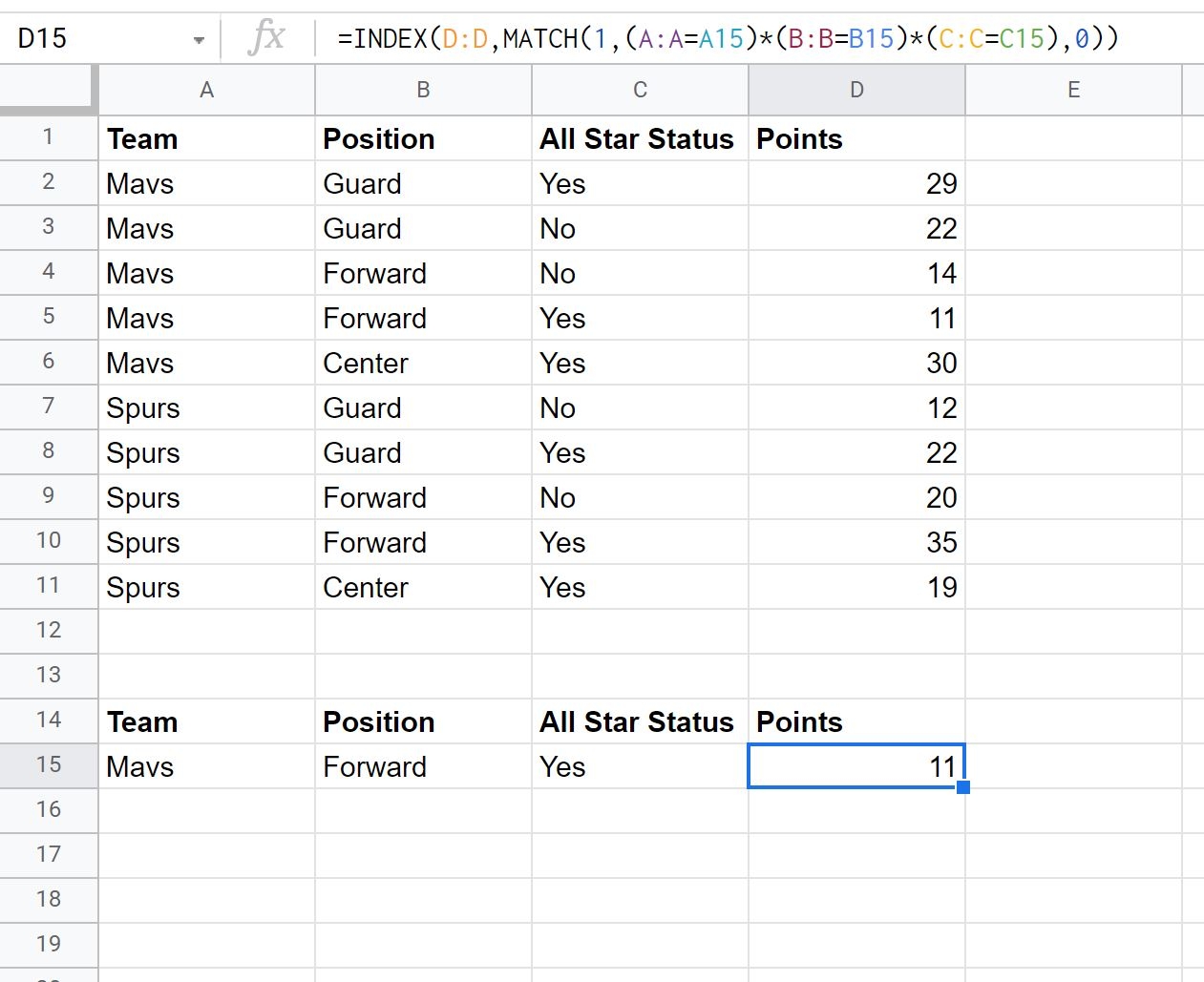Click the blue fill handle on cell D15
Viewport: 1204px width, 982px height.
coord(964,786)
